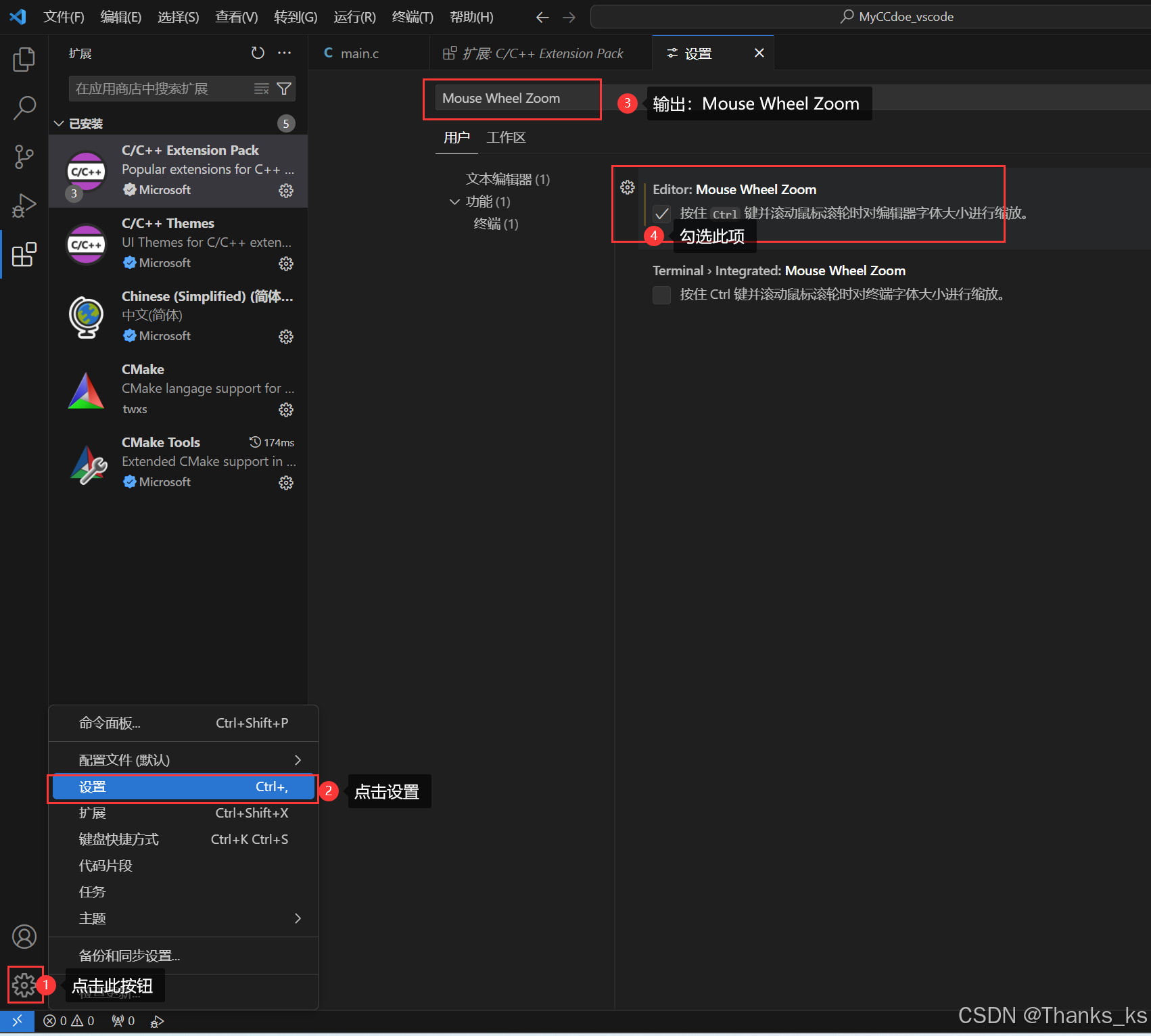The width and height of the screenshot is (1151, 1036).
Task: Close the 设置 tab
Action: pos(759,53)
